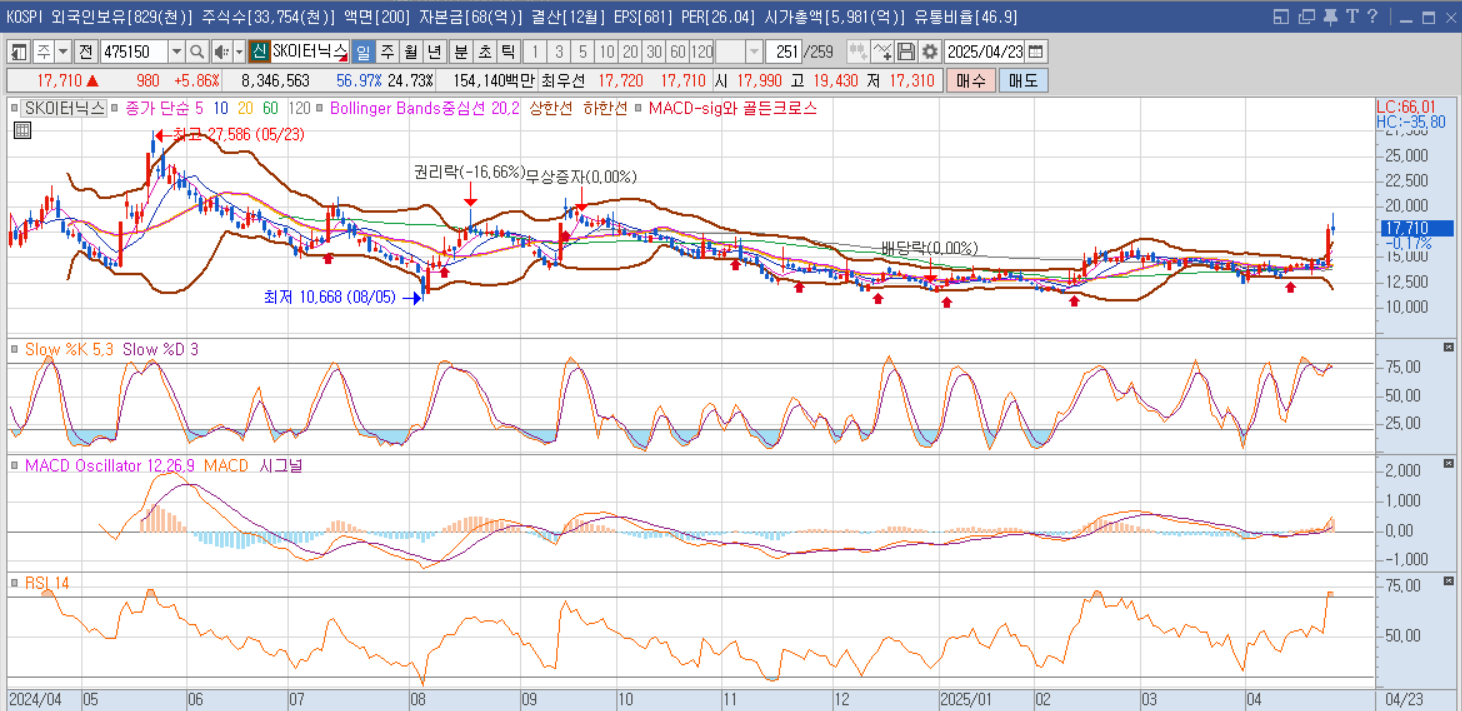
Task: Close the Slow %K stochastic panel
Action: 1449,347
